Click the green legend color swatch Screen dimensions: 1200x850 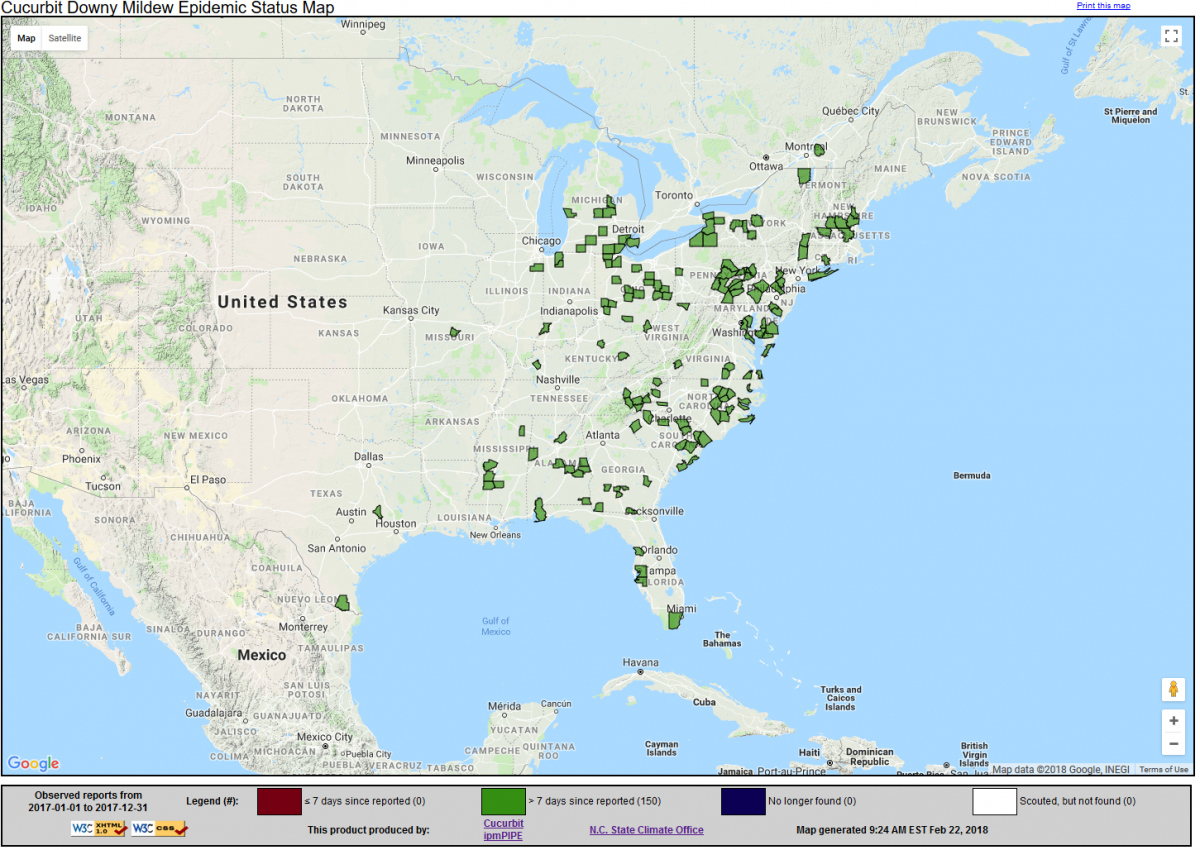tap(503, 801)
